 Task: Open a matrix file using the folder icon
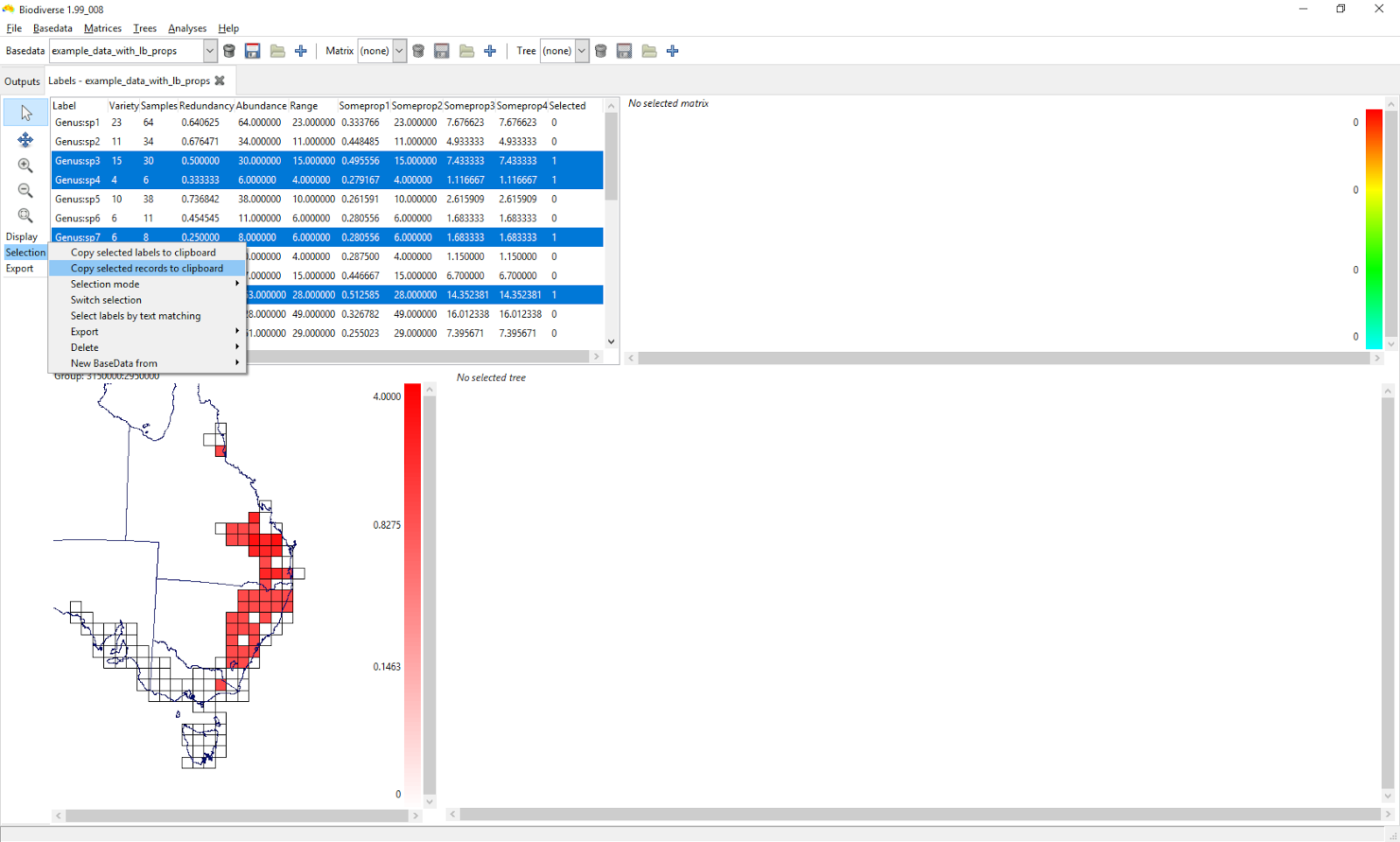pyautogui.click(x=467, y=51)
